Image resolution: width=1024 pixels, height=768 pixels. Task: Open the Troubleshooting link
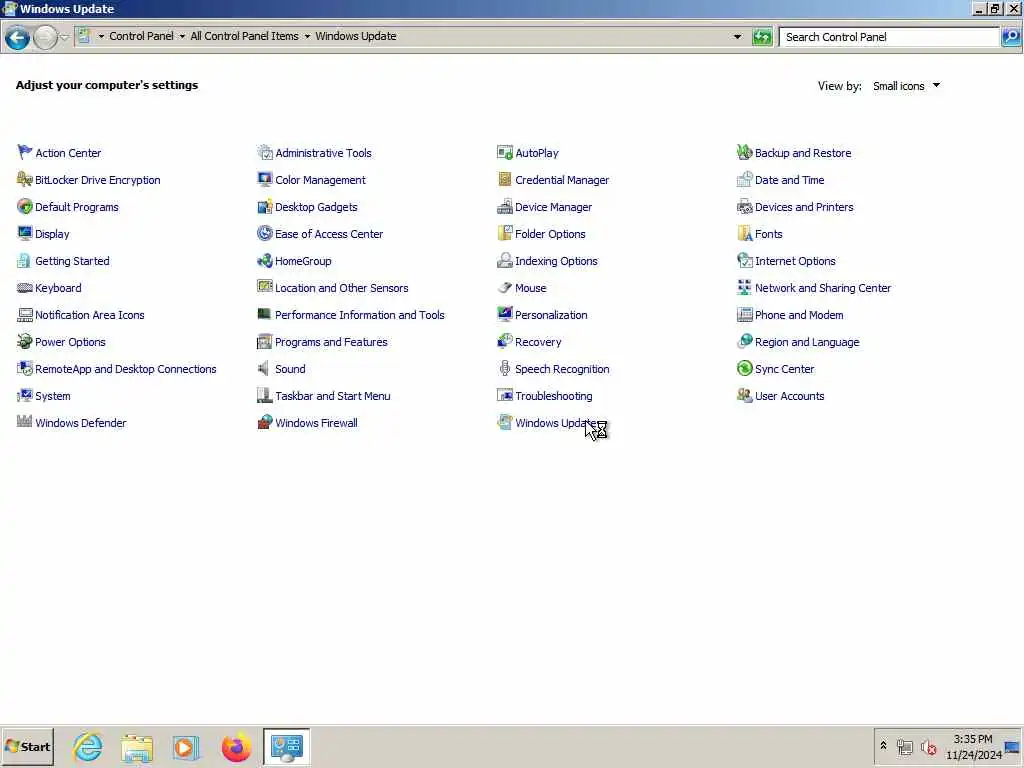tap(554, 396)
